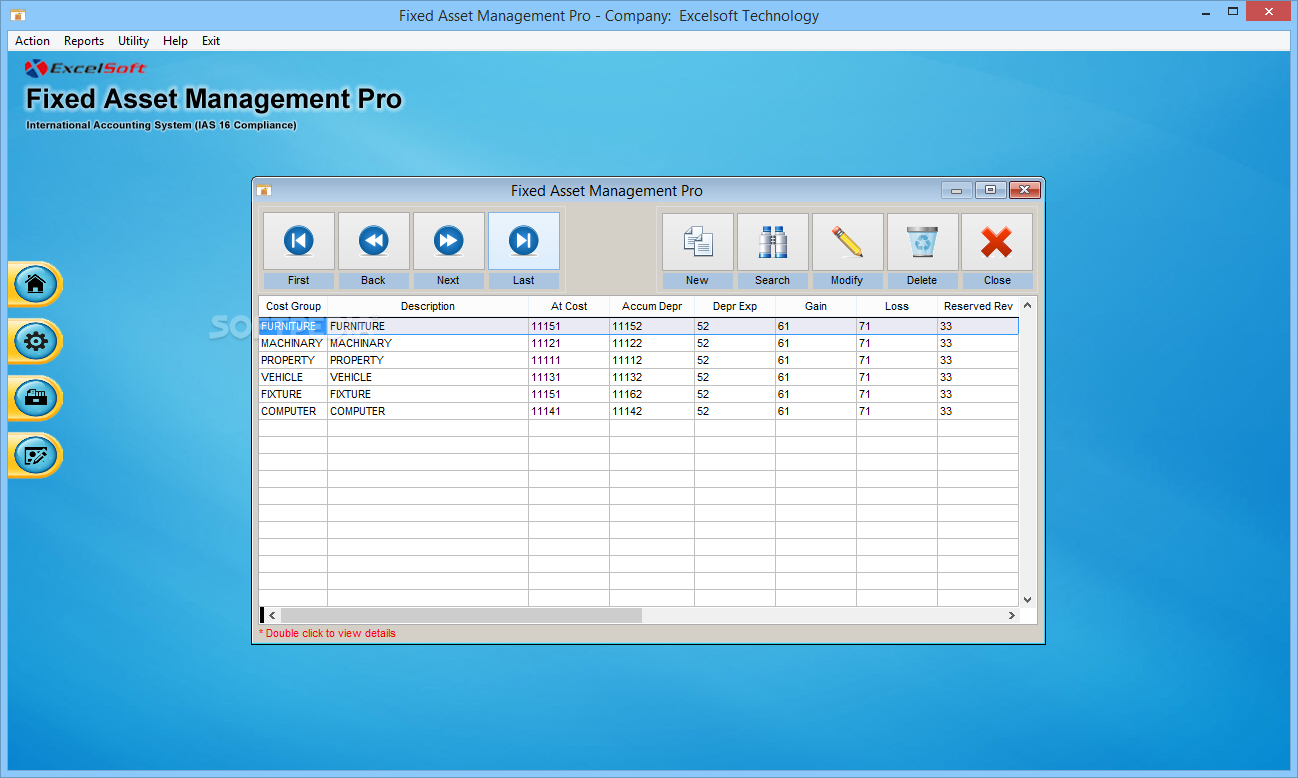Click the Reserved Rev column header
Viewport: 1298px width, 778px height.
[x=978, y=306]
